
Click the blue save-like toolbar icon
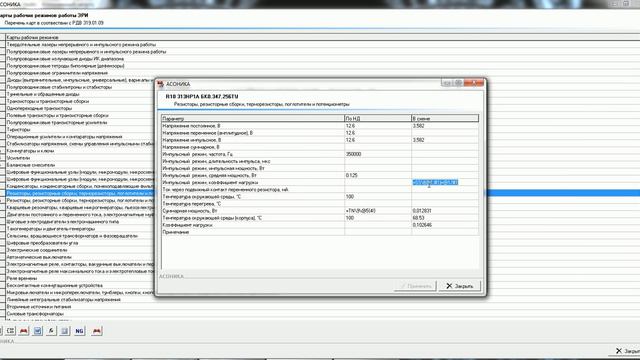[38, 331]
